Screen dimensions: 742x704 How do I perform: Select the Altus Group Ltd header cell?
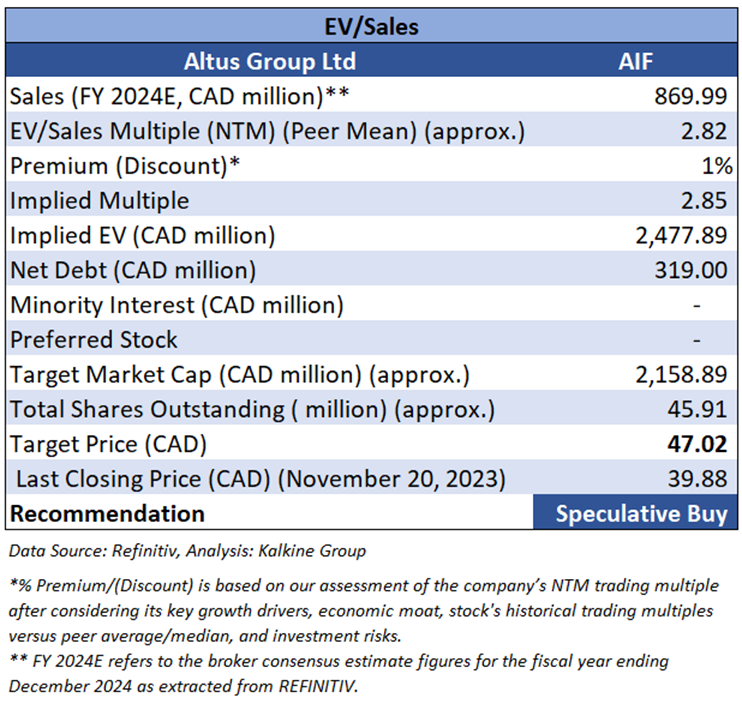tap(270, 62)
